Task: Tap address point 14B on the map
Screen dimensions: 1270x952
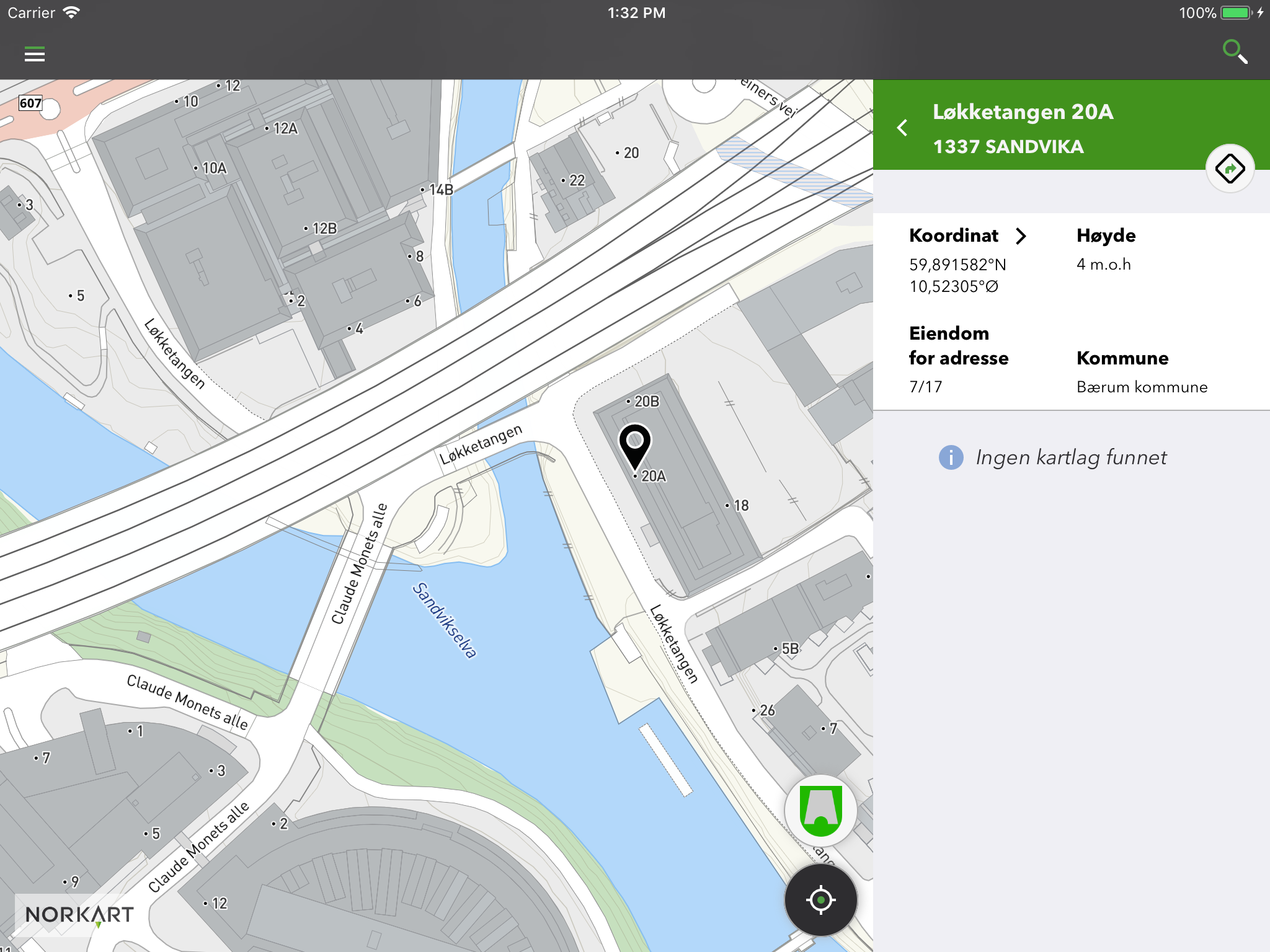Action: (437, 190)
